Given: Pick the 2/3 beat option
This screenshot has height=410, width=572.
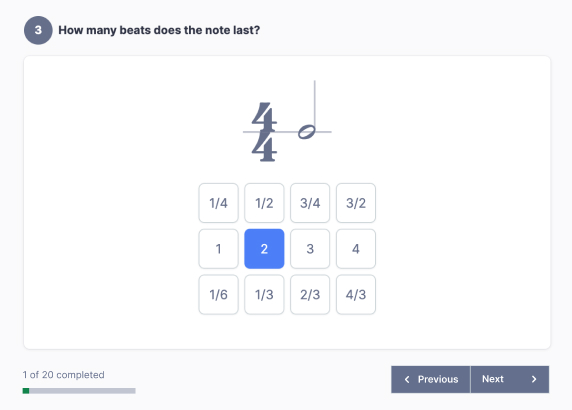Looking at the screenshot, I should 310,294.
